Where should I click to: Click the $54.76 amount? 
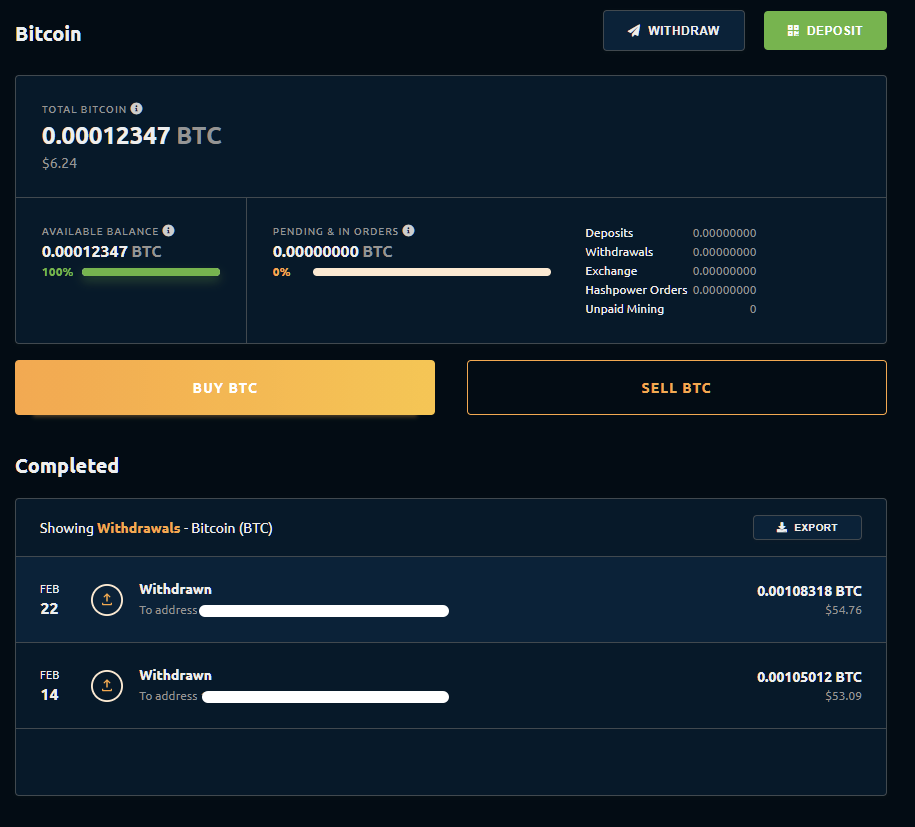843,610
